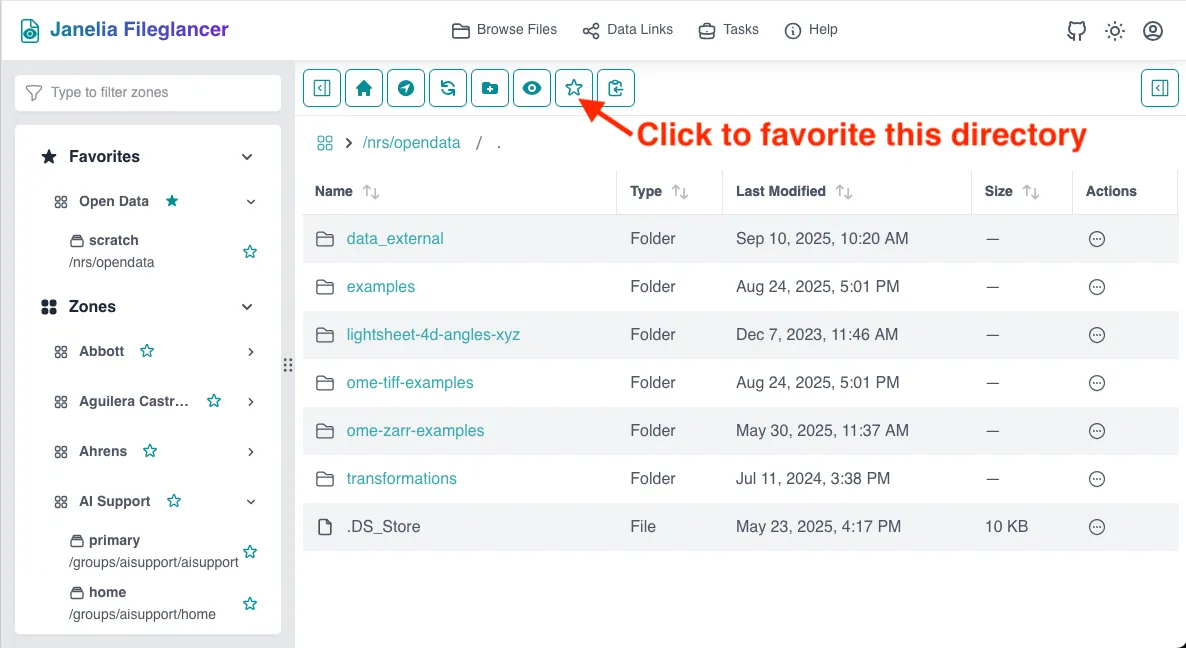This screenshot has width=1186, height=648.
Task: Expand the Ahrens zone
Action: tap(251, 452)
